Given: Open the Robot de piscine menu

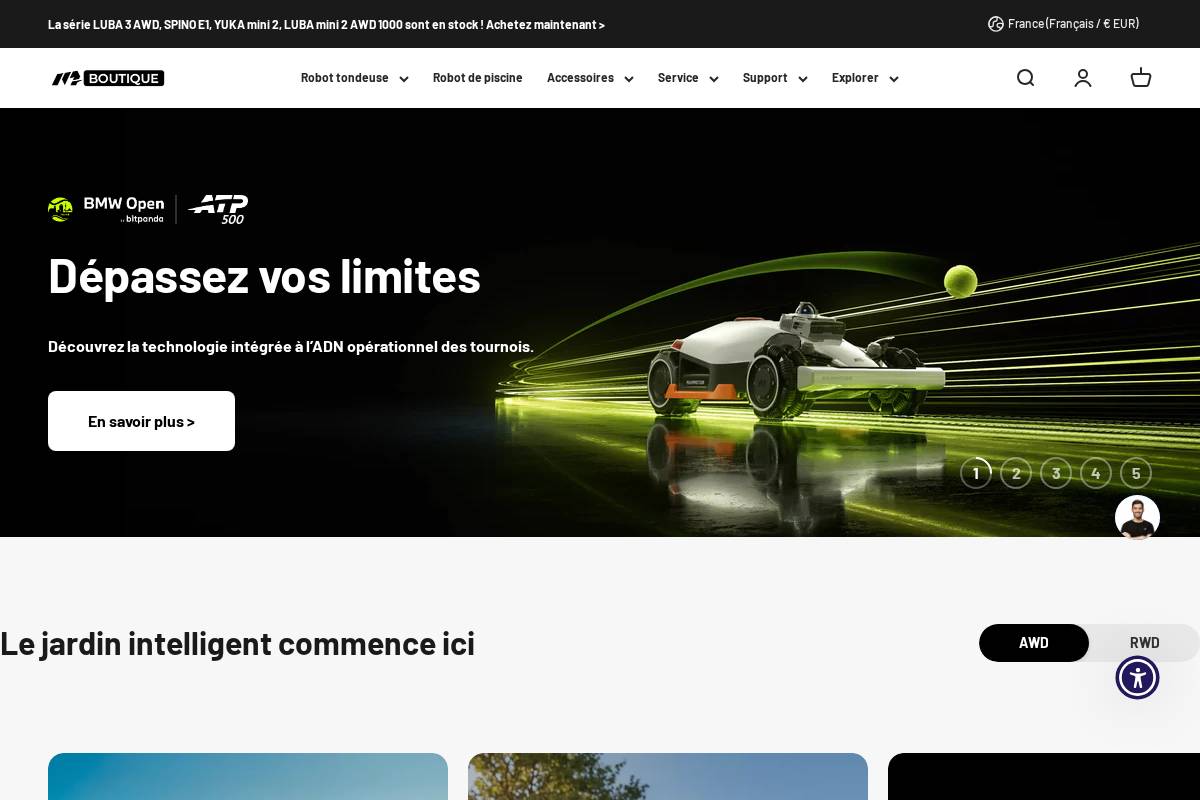Looking at the screenshot, I should pos(477,78).
